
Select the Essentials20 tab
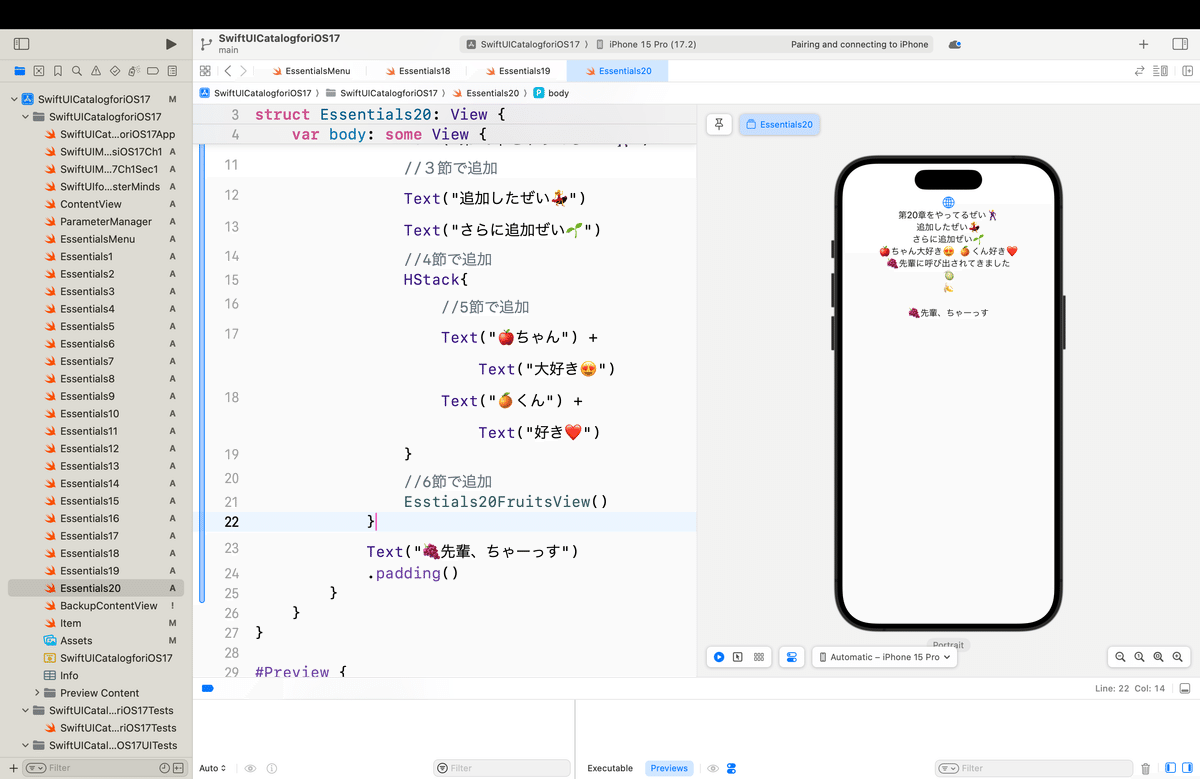tap(617, 71)
